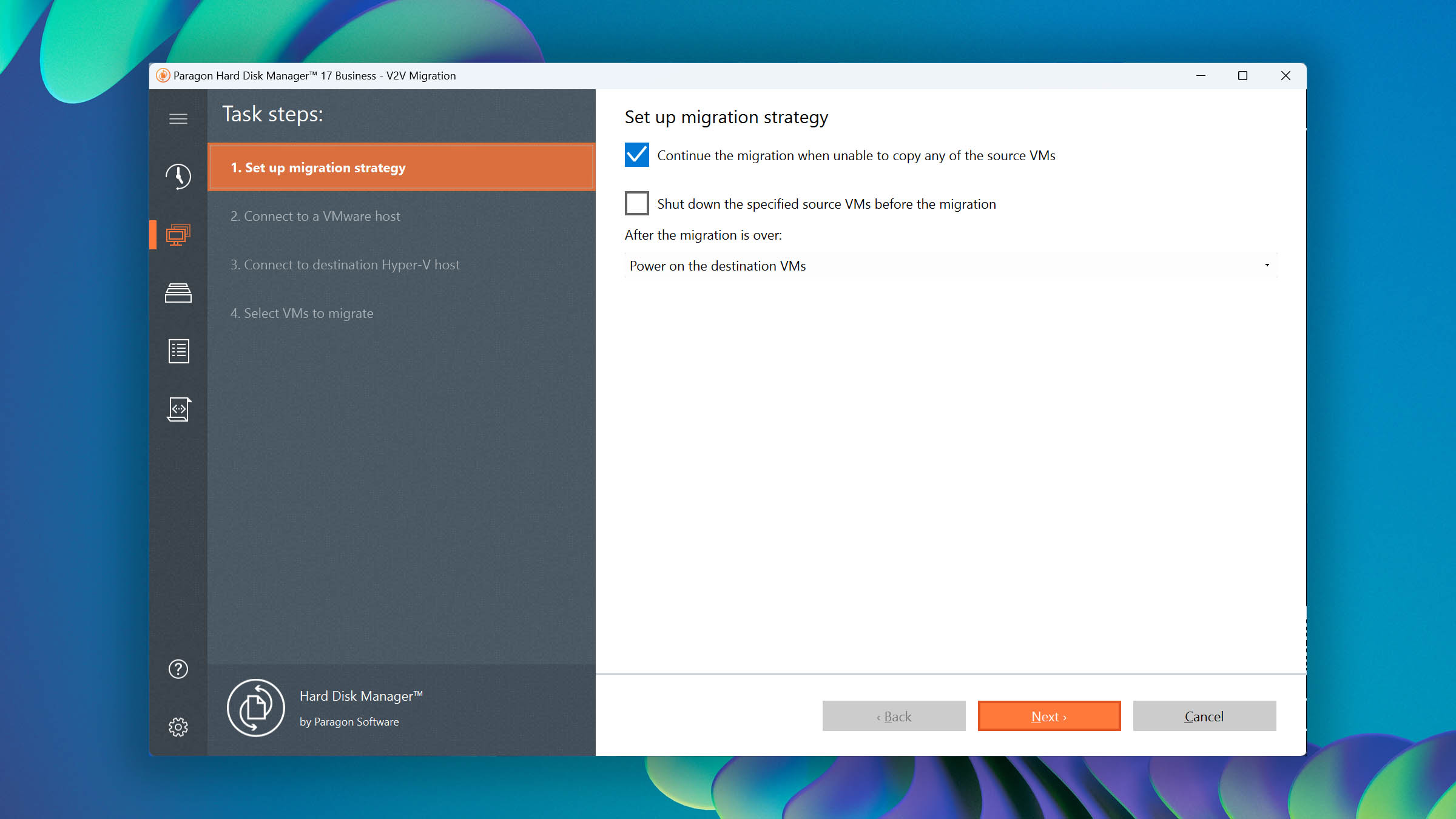Maximize the Paragon window

tap(1242, 76)
